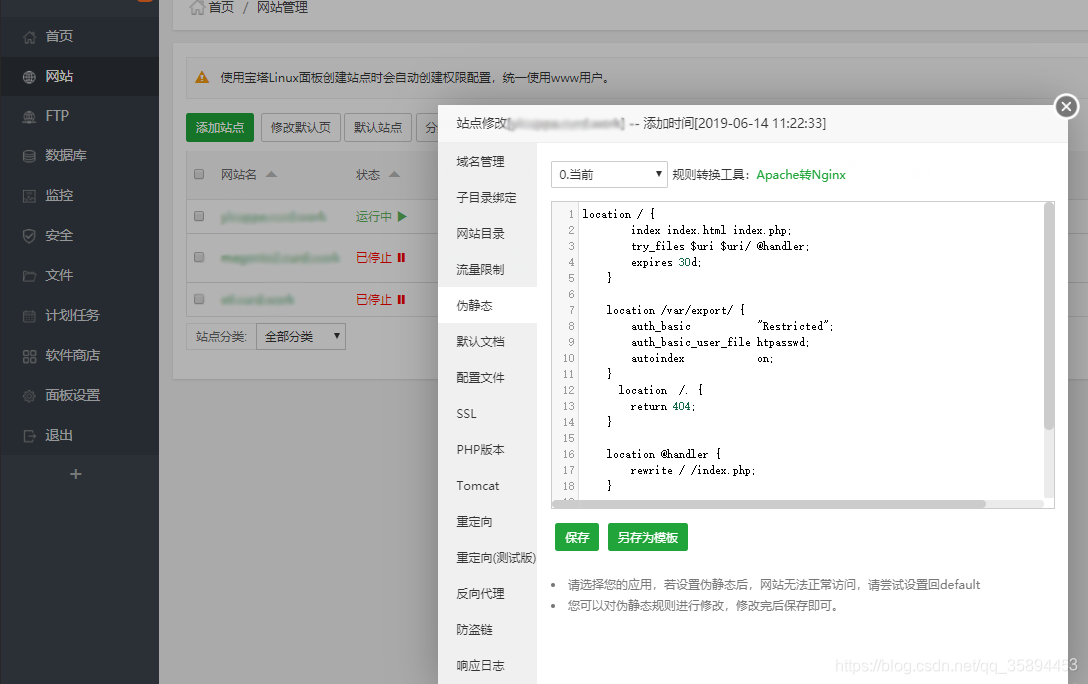This screenshot has width=1088, height=684.
Task: Open the 0.当前 rewrite rule dropdown
Action: [609, 175]
